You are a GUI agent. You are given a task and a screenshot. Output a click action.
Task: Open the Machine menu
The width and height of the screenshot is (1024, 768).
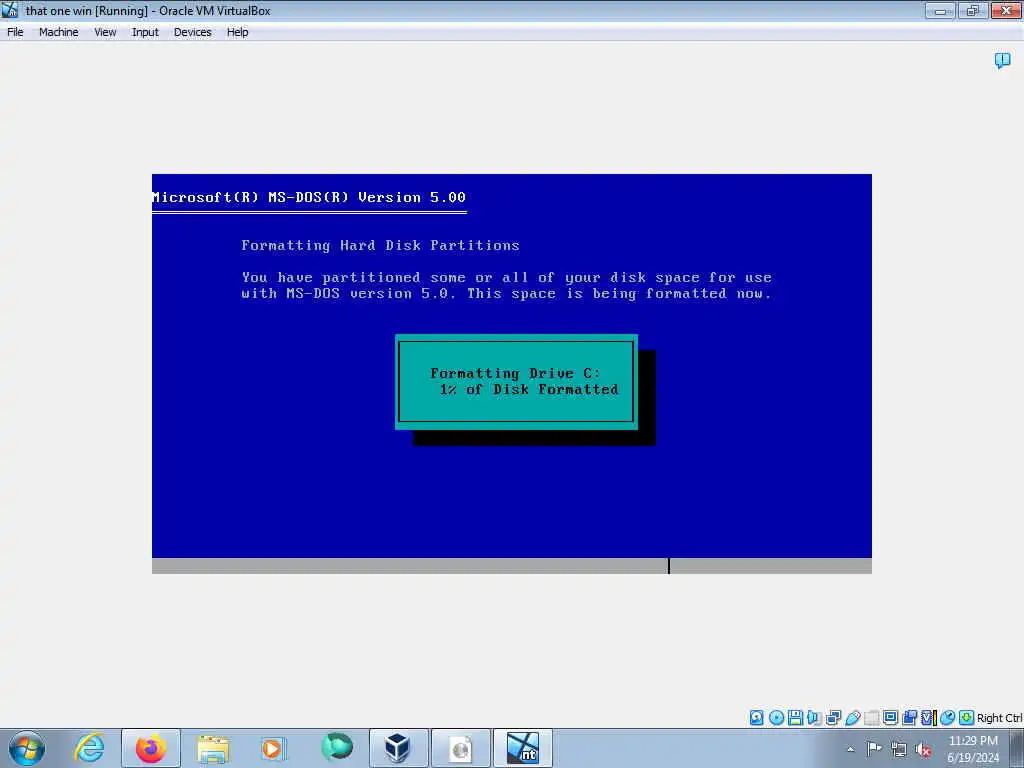[x=58, y=32]
